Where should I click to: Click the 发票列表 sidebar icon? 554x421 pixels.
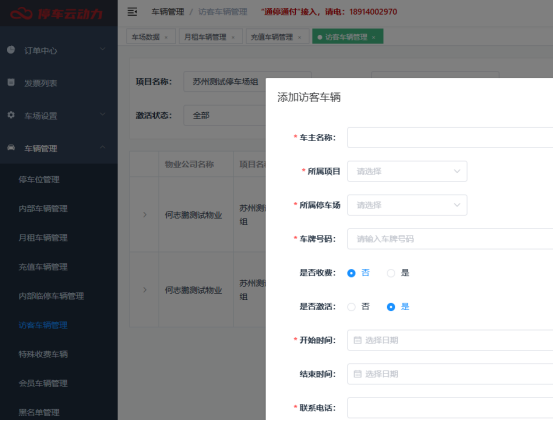point(11,82)
